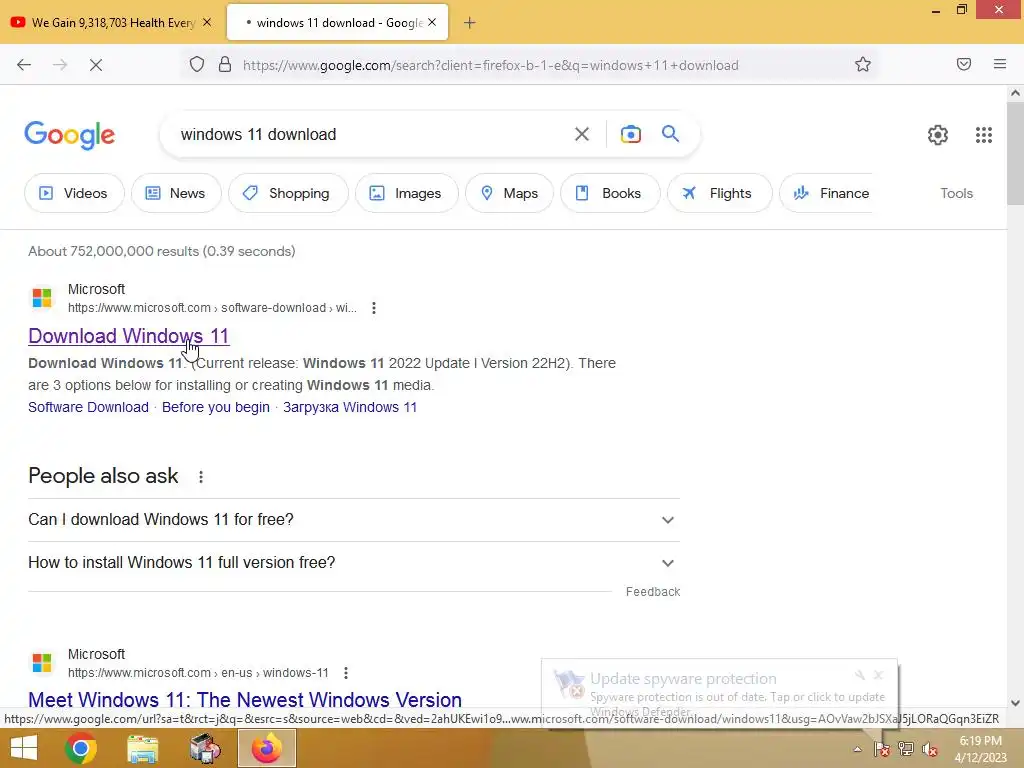Open the Before you begin sitelink
This screenshot has width=1024, height=768.
(216, 407)
